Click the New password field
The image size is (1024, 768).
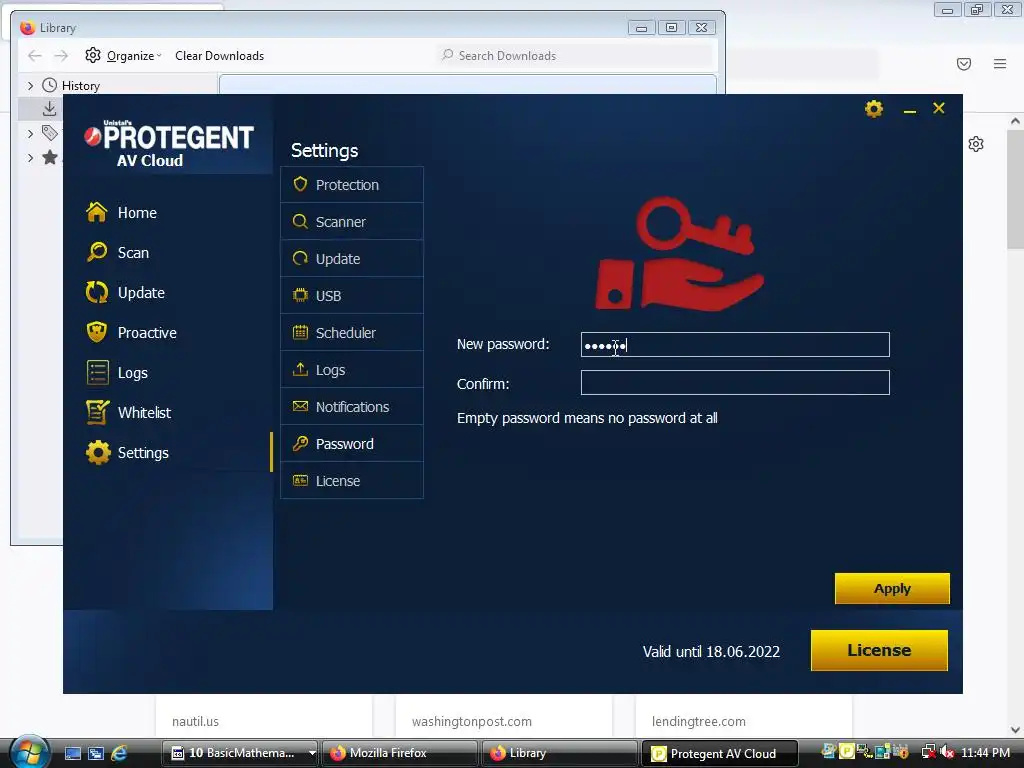(735, 345)
